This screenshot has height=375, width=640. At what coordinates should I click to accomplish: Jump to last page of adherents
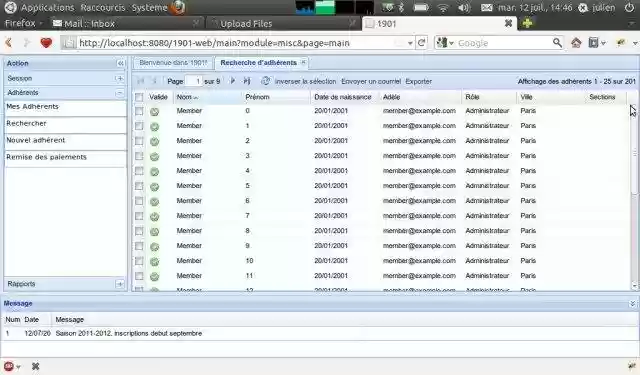point(247,81)
